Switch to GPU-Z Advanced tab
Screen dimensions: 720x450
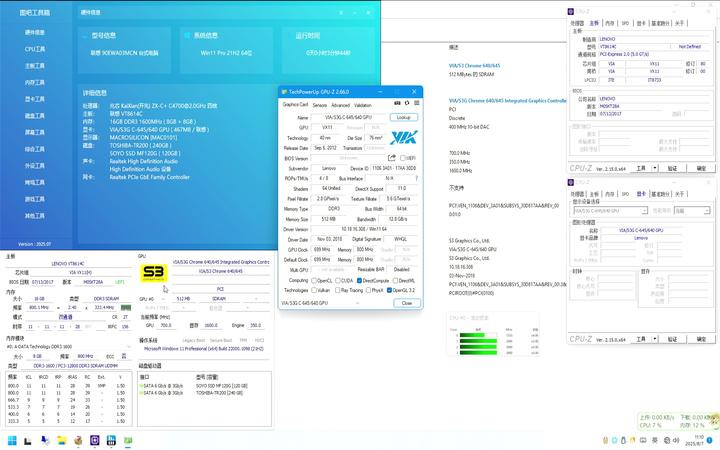tap(340, 105)
